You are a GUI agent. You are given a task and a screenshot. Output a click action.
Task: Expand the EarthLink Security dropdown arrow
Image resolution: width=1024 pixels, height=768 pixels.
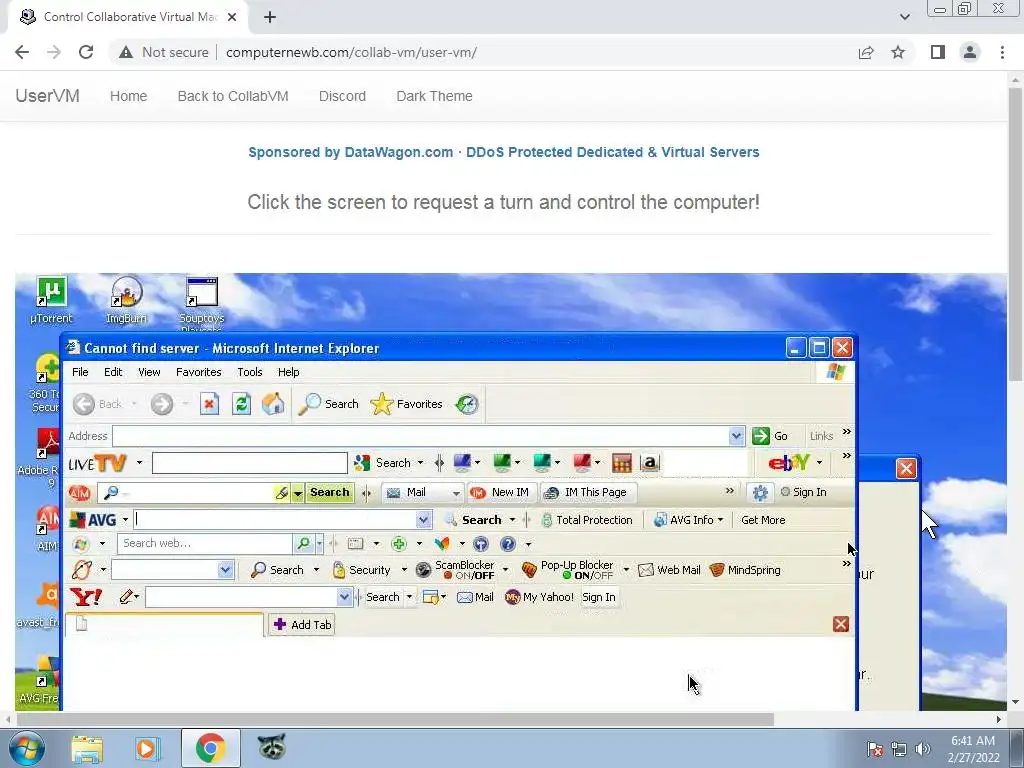404,570
